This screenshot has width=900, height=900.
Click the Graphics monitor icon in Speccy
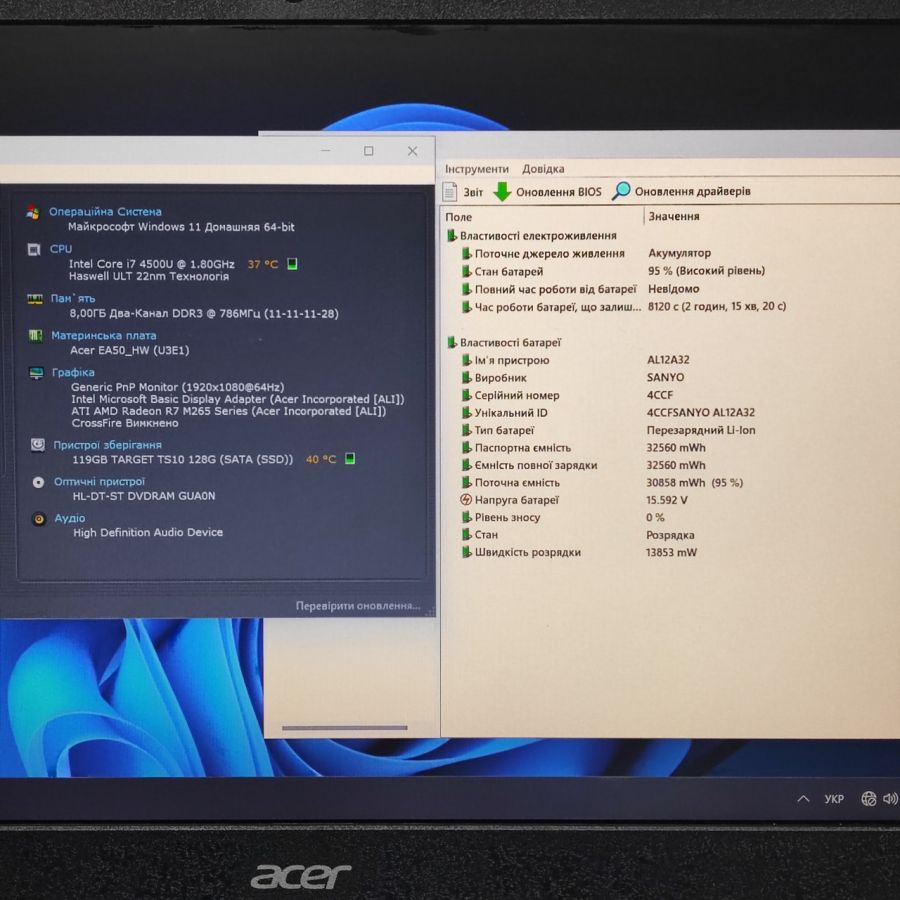(x=36, y=373)
